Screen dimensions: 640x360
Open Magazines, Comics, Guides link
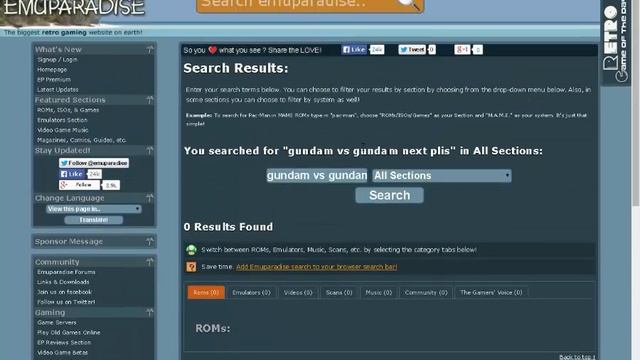[81, 140]
